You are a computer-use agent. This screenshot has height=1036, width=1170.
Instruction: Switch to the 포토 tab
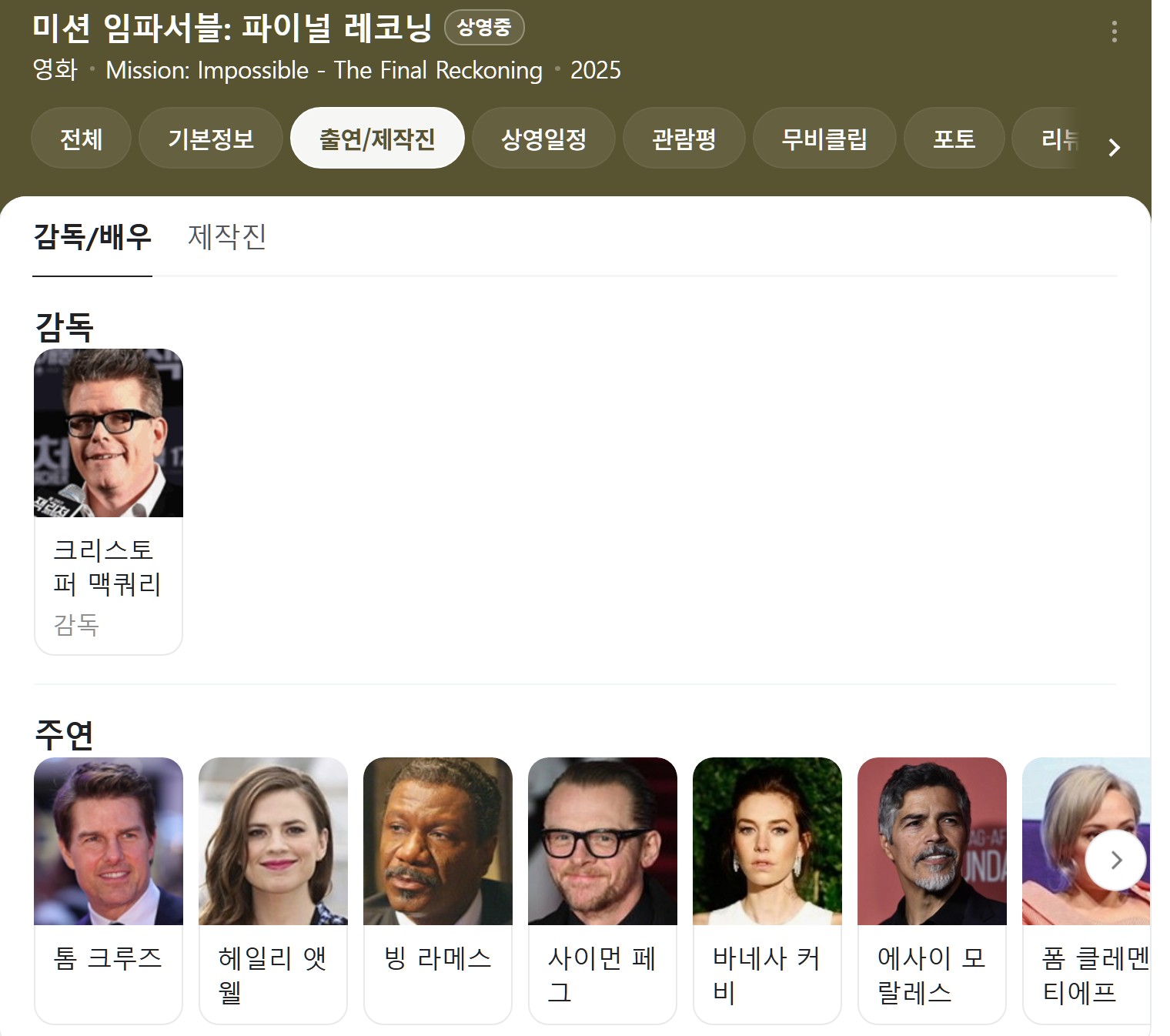click(954, 139)
